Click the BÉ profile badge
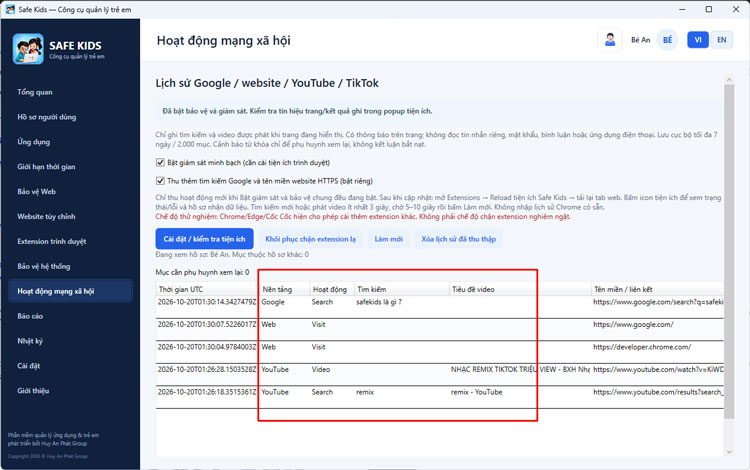The width and height of the screenshot is (750, 470). pyautogui.click(x=667, y=40)
